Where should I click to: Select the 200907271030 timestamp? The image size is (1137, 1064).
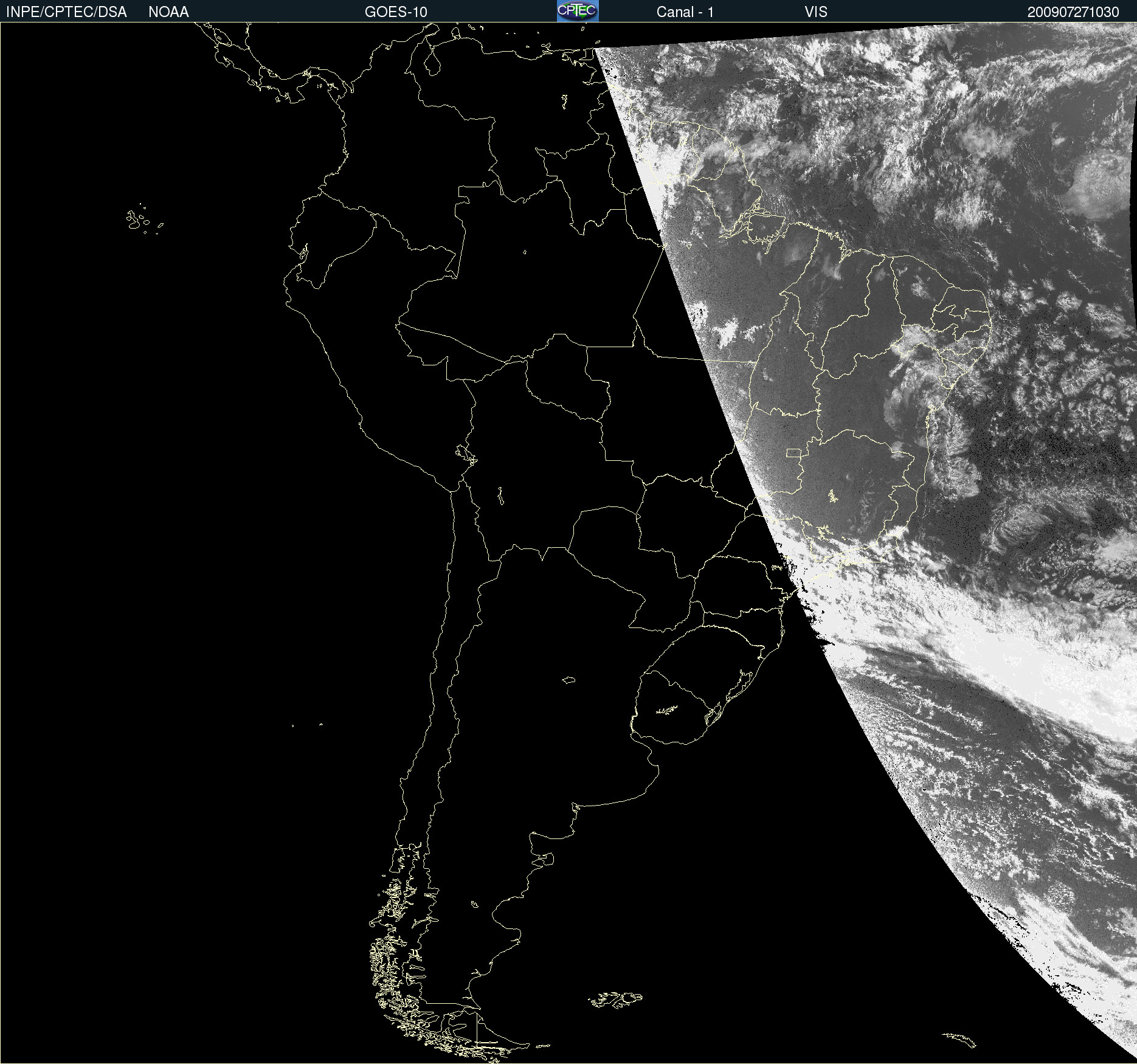tap(1073, 12)
